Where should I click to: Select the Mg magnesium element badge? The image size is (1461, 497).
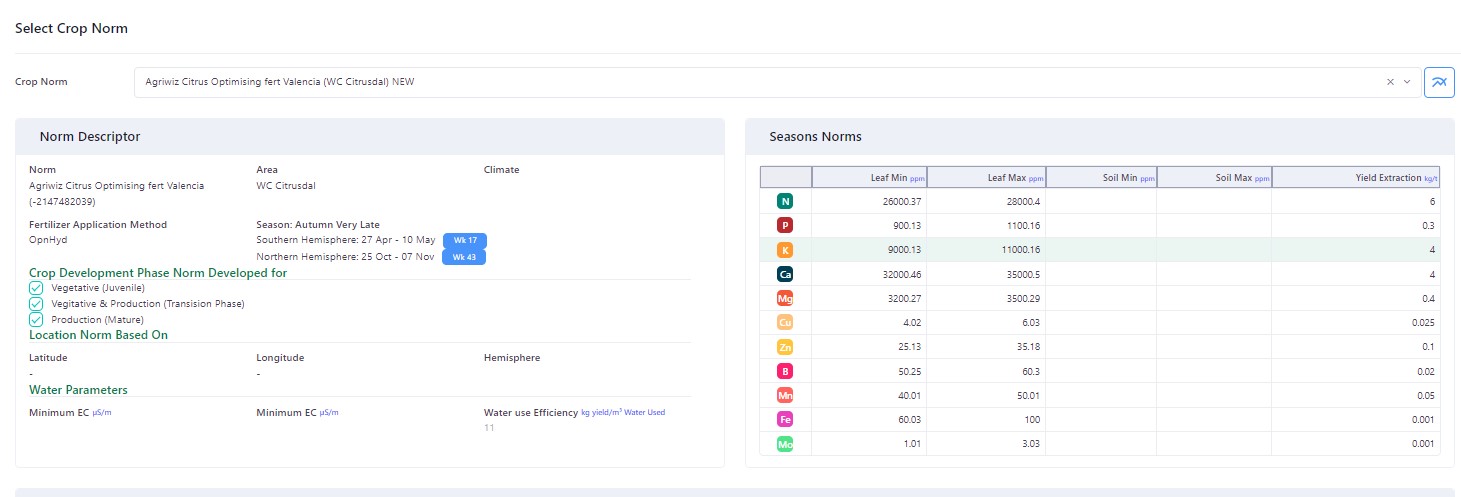point(785,298)
